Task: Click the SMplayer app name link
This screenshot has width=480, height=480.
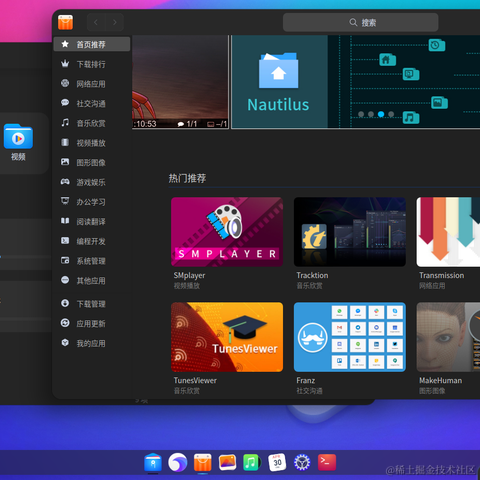Action: pyautogui.click(x=189, y=275)
